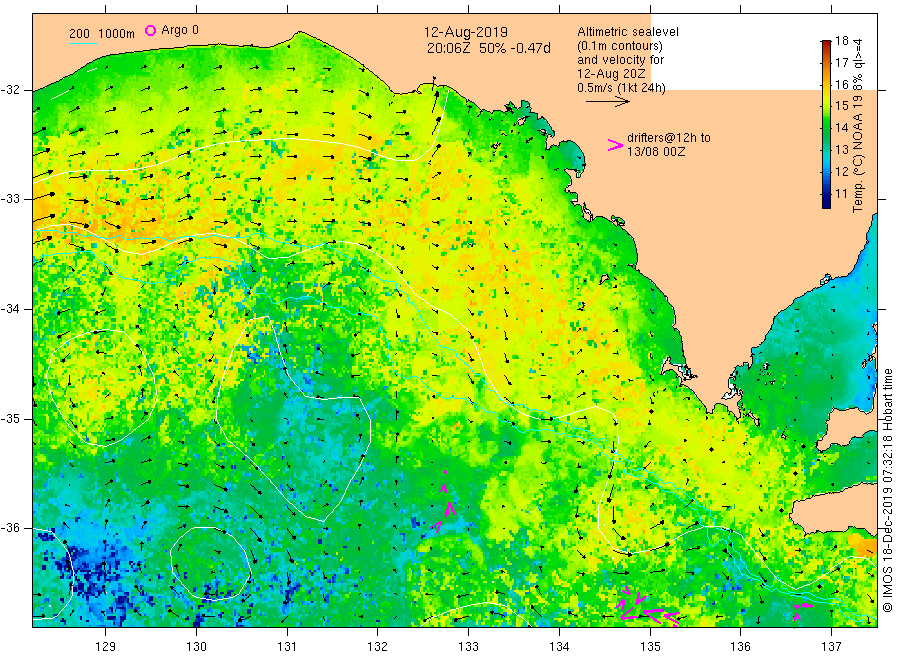Click the 'Temp. (°C) NOAA 19' vertical label
Viewport: 900px width, 660px height.
(x=858, y=154)
